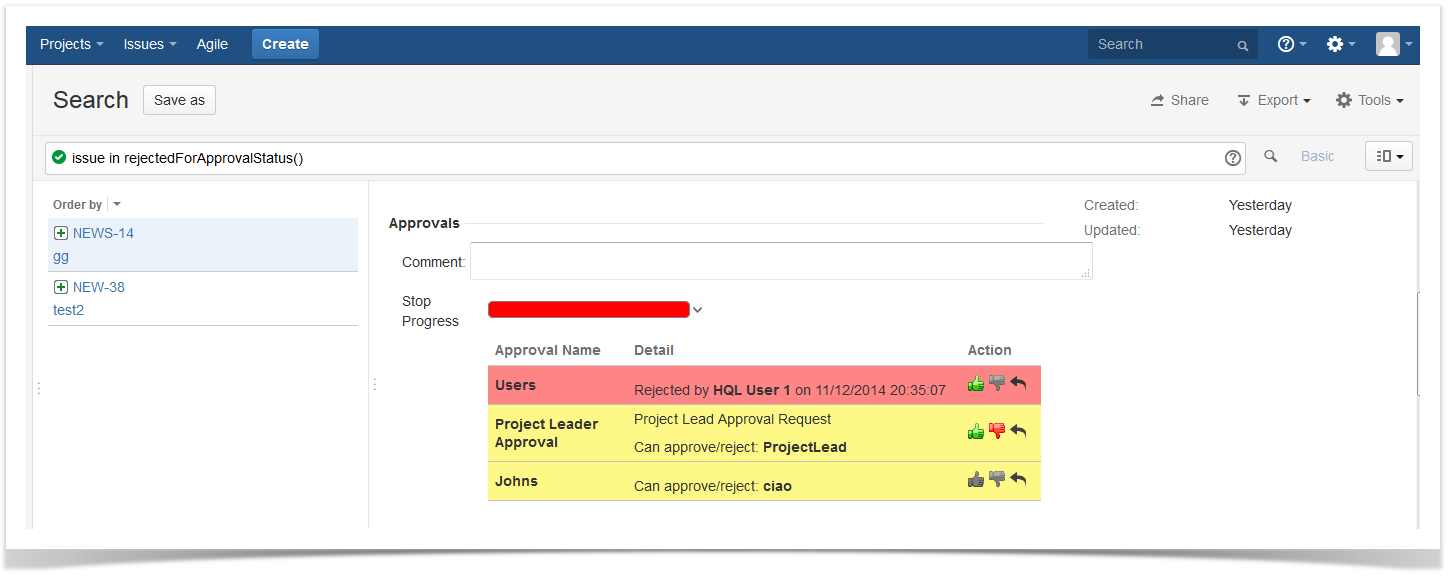Click thumbs down on Project Leader Approval

click(x=997, y=431)
